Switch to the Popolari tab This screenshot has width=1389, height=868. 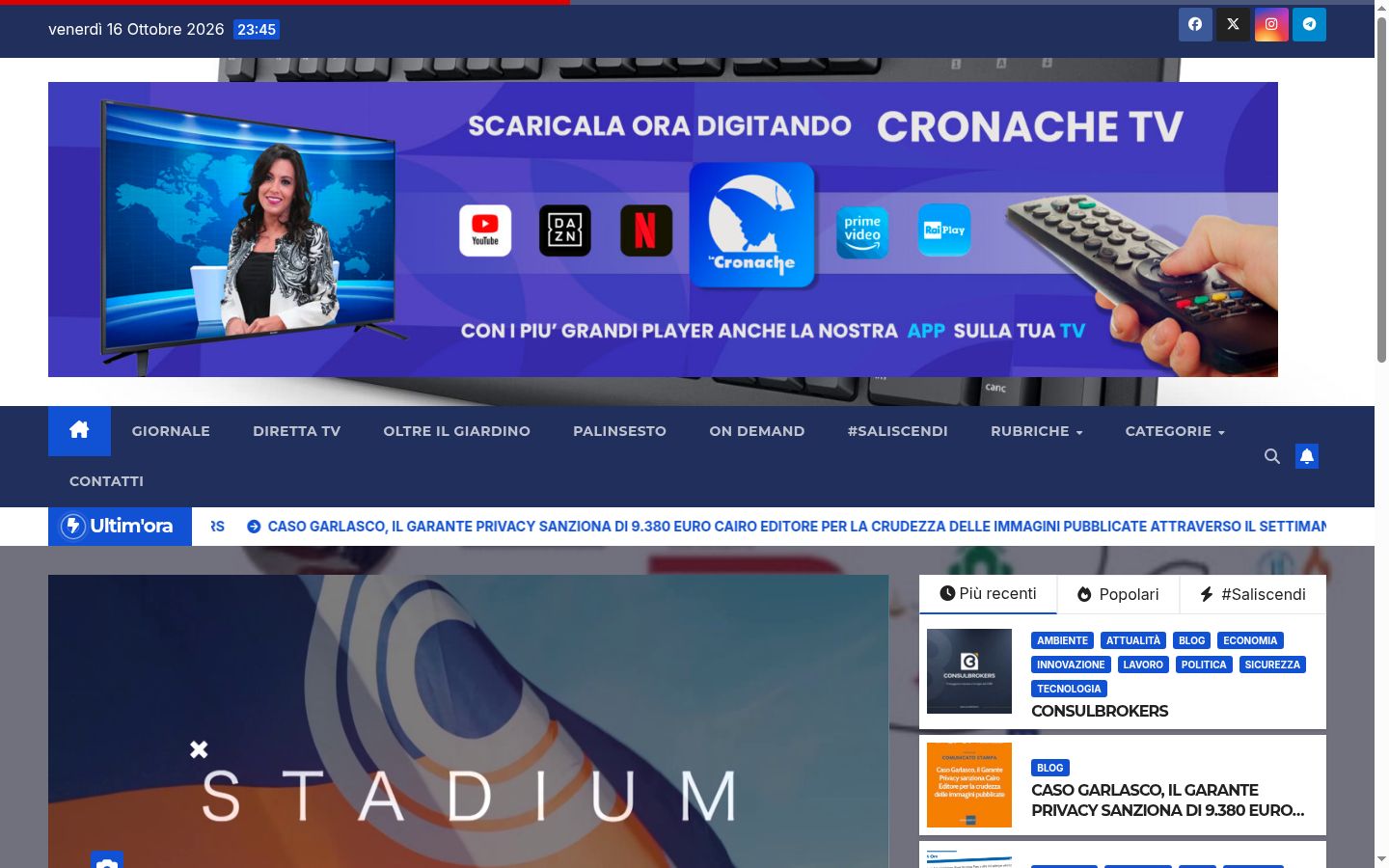[1118, 594]
